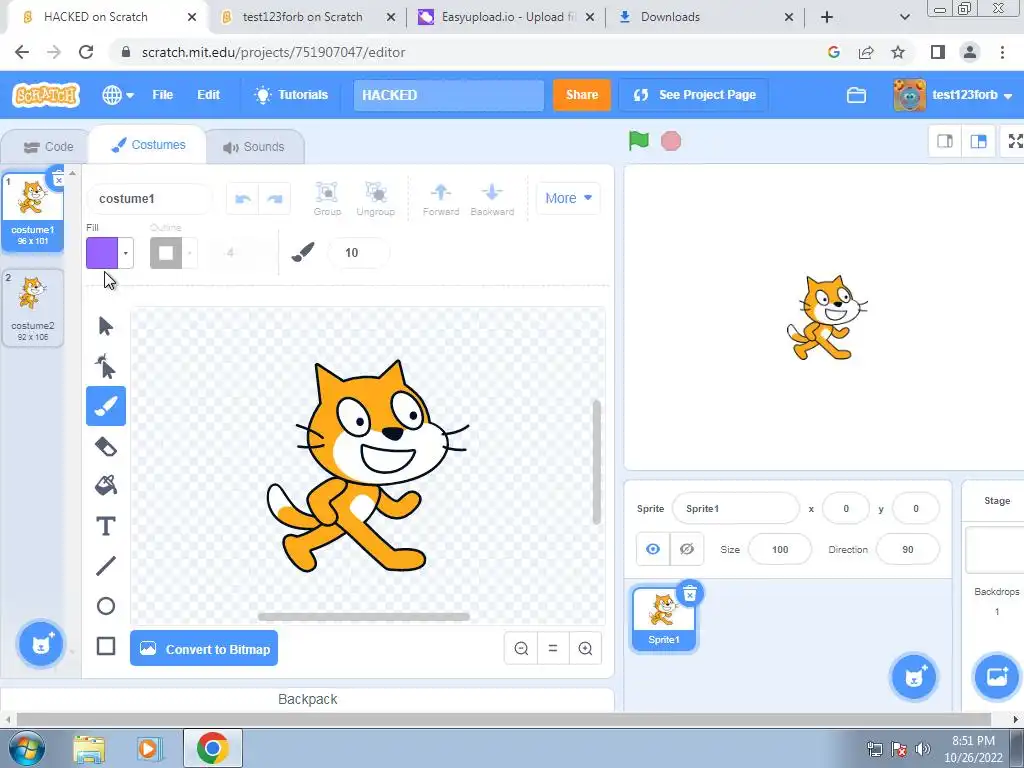Click the Redo arrow
This screenshot has height=768, width=1024.
coord(275,199)
